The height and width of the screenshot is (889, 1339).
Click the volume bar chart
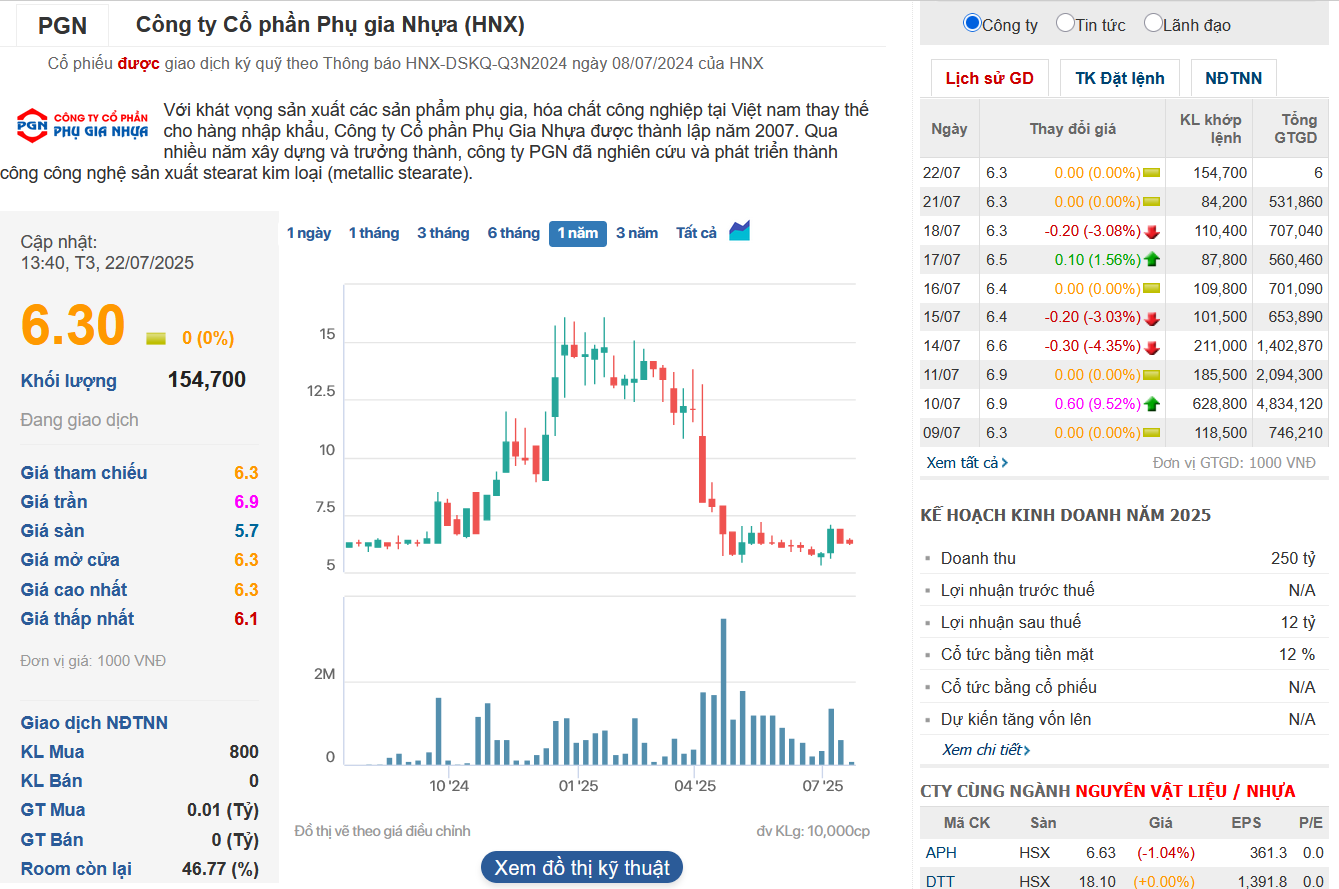click(x=600, y=681)
